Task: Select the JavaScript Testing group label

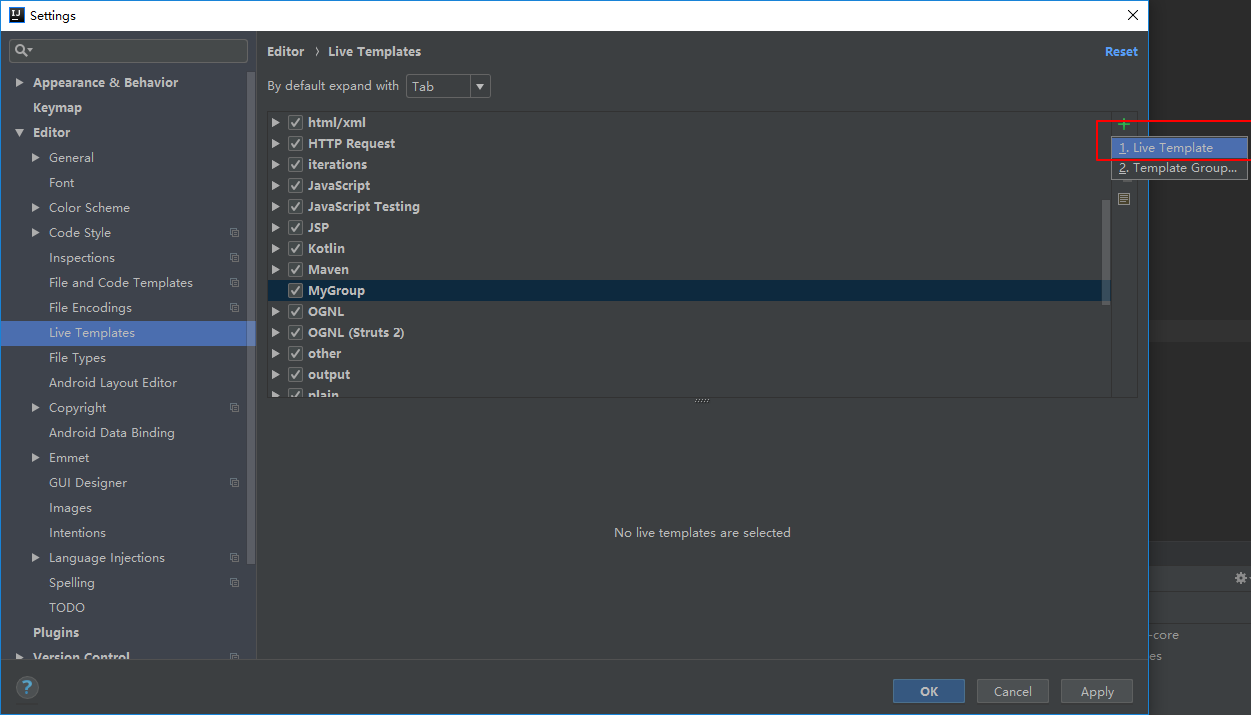Action: point(364,206)
